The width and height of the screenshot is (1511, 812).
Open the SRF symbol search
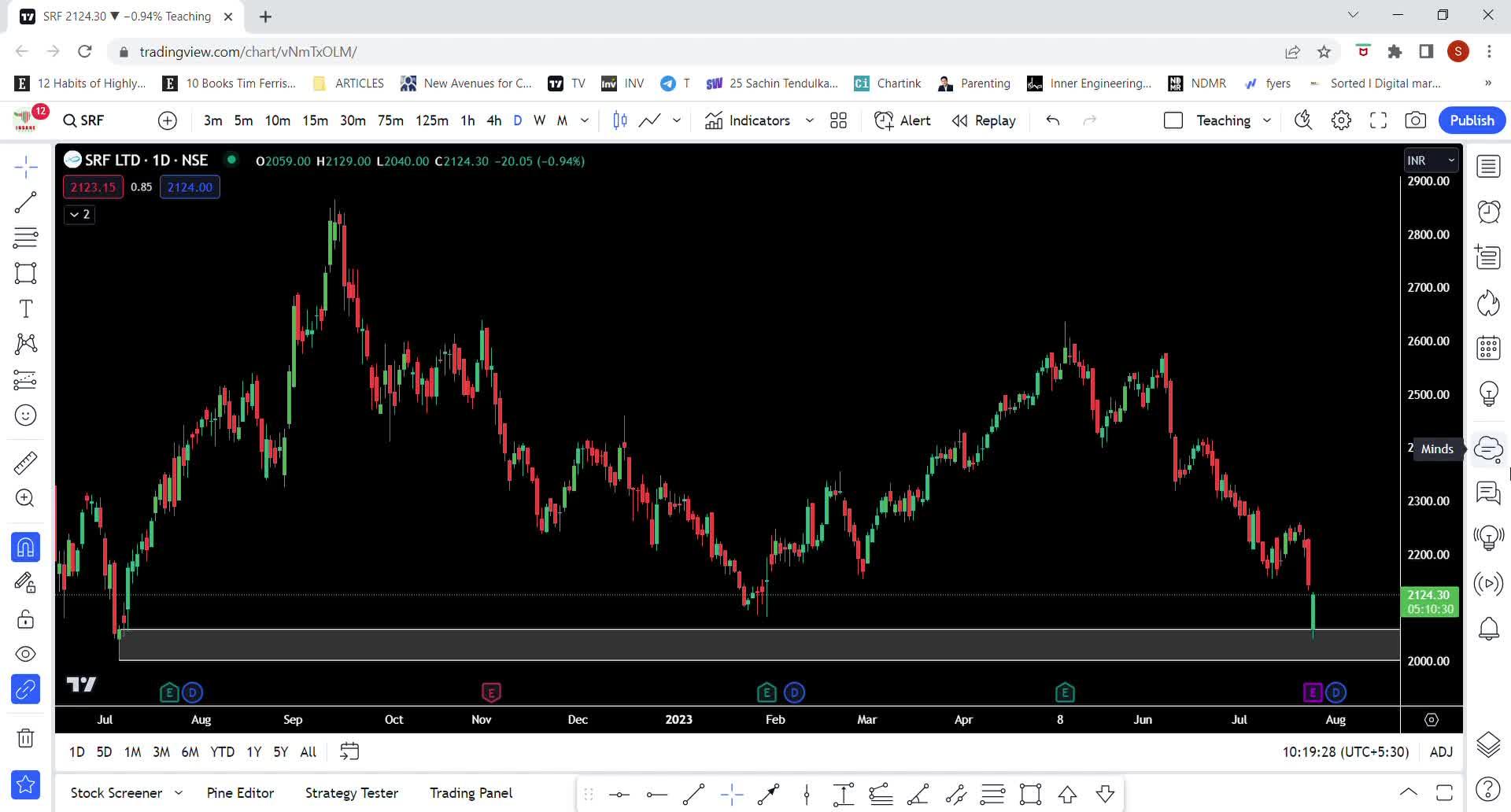(84, 120)
